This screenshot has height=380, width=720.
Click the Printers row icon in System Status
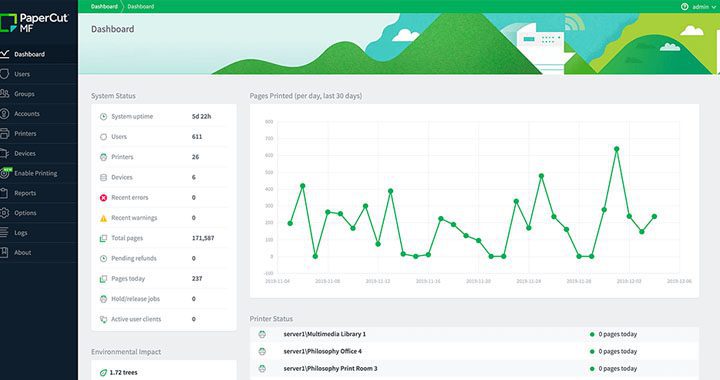[x=103, y=157]
